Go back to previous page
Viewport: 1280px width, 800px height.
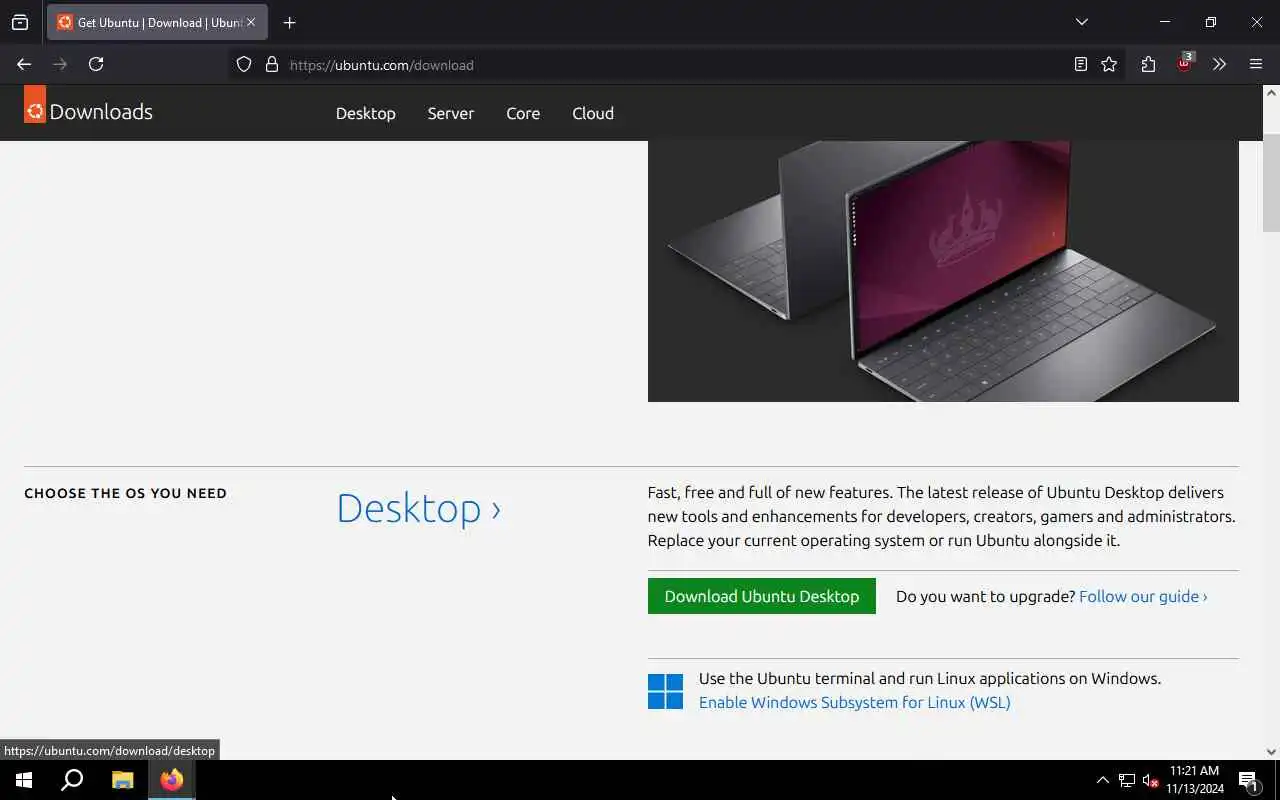pyautogui.click(x=24, y=64)
